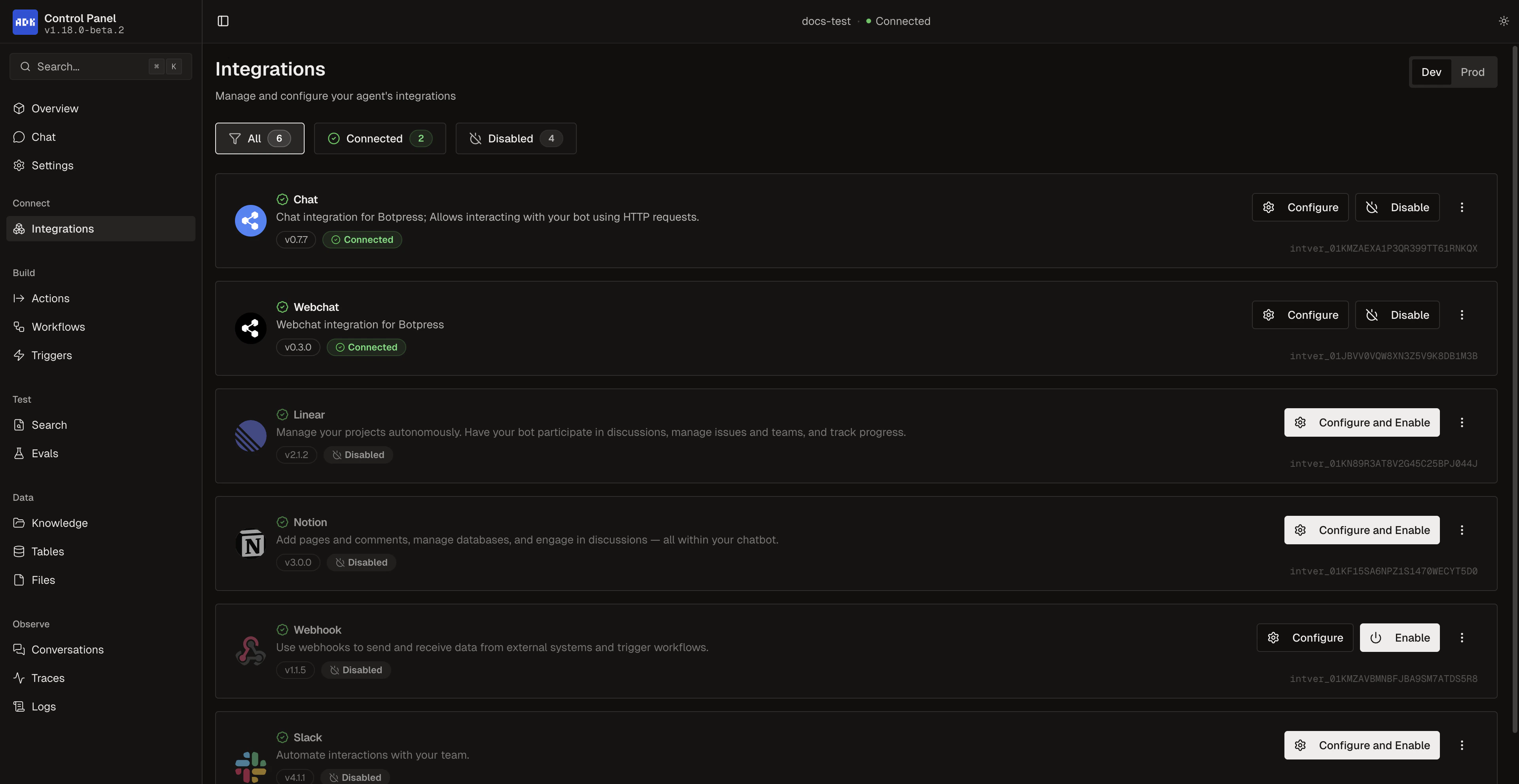Select the Connected filter tab
Screen dimensions: 1519x784
pos(380,138)
